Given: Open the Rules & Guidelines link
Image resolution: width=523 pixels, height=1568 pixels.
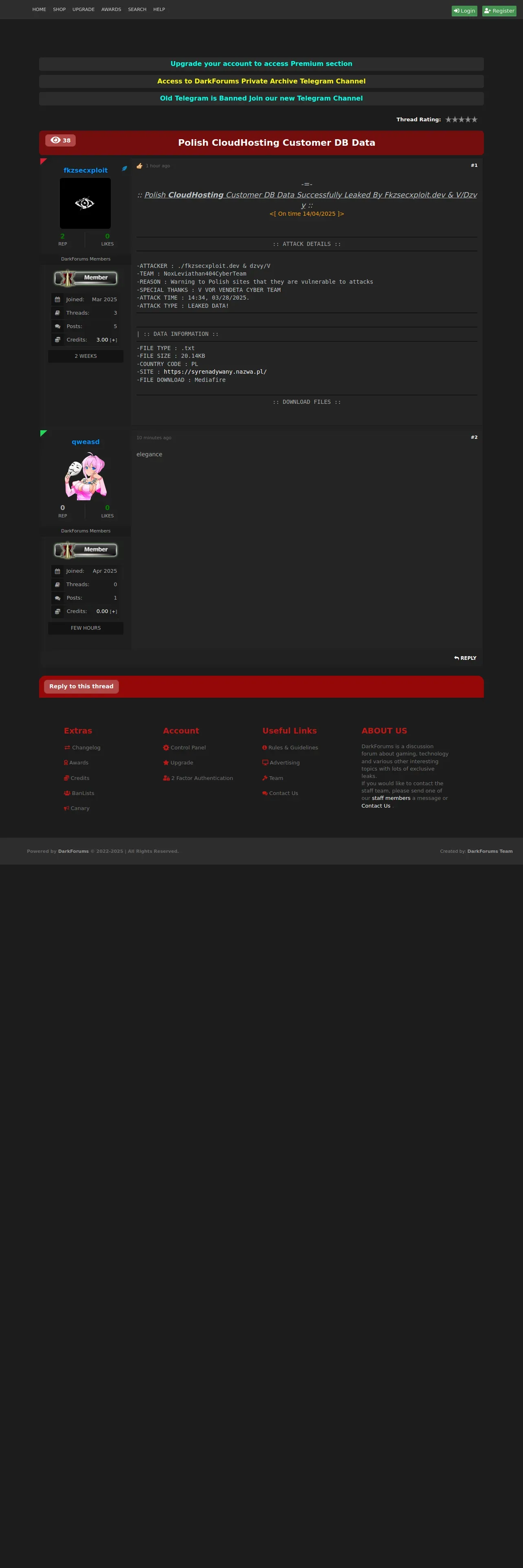Looking at the screenshot, I should [290, 747].
